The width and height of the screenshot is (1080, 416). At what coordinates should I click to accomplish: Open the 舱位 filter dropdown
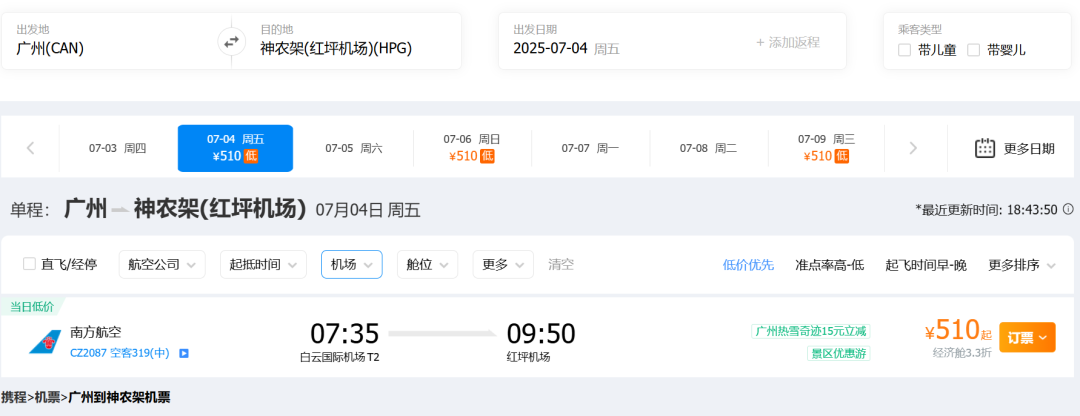(x=427, y=264)
